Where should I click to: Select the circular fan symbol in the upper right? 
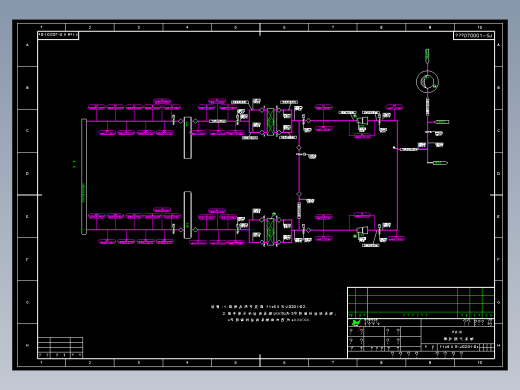pyautogui.click(x=427, y=82)
